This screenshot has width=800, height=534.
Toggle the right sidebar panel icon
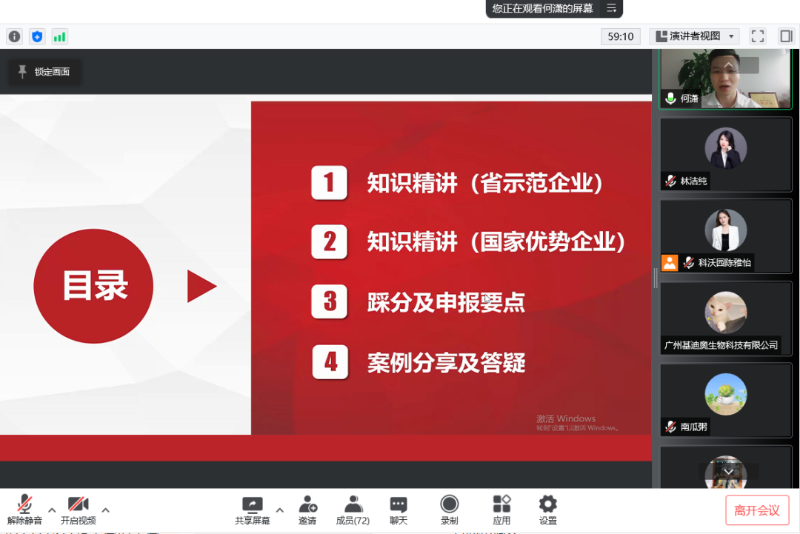point(786,36)
